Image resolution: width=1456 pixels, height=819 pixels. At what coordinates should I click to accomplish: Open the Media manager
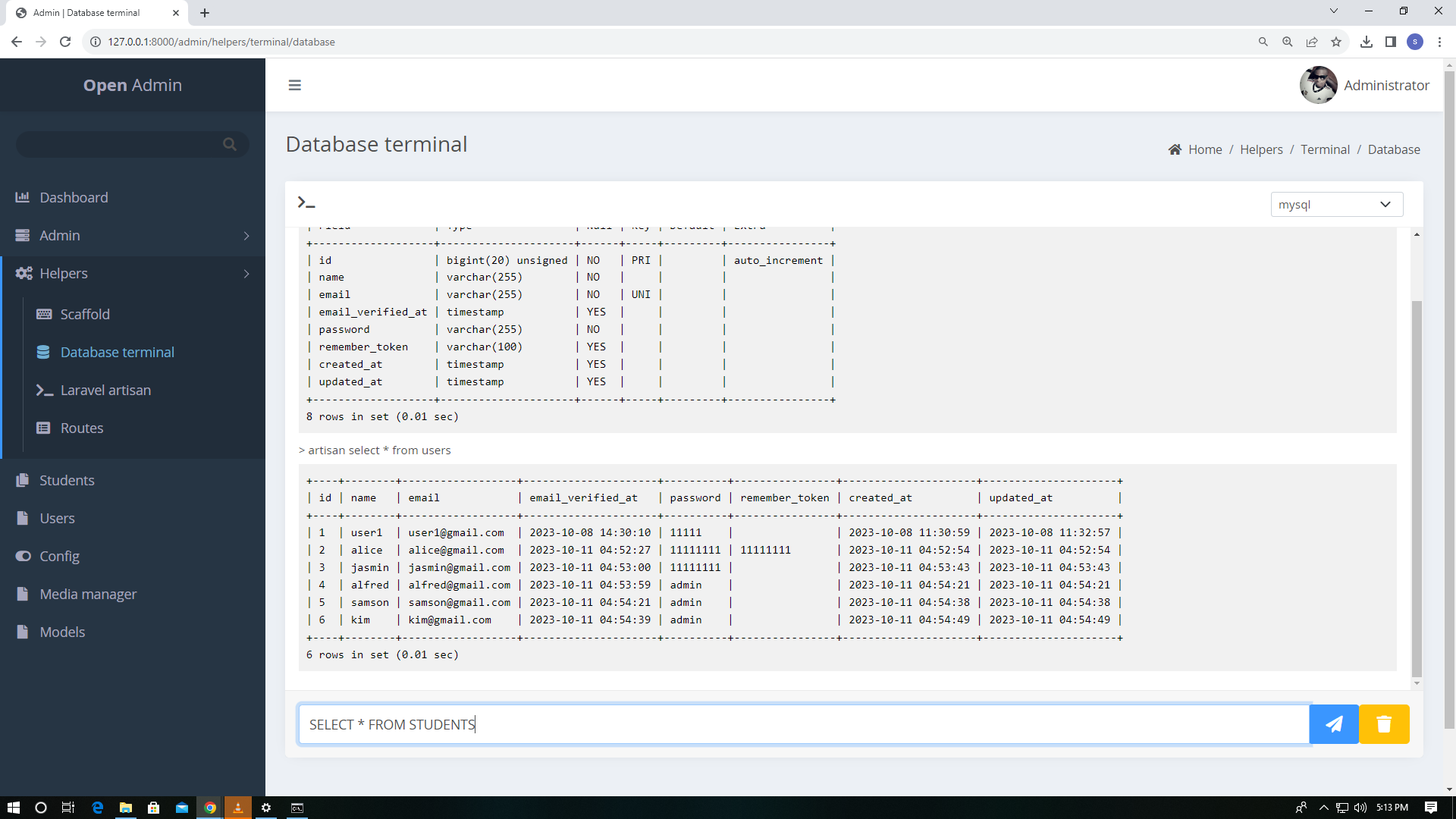pyautogui.click(x=88, y=594)
